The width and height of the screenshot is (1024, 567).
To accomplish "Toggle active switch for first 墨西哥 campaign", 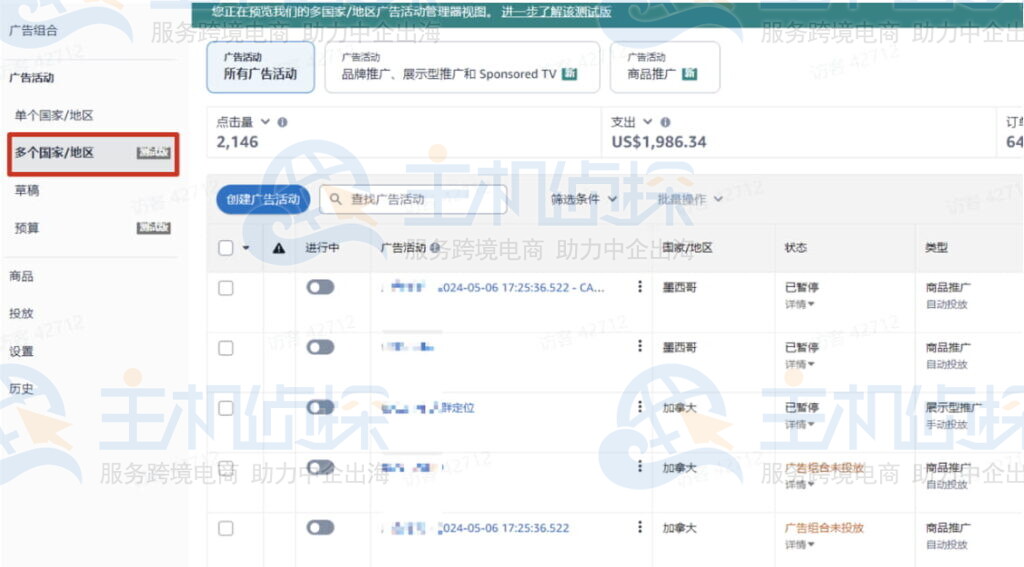I will (320, 287).
